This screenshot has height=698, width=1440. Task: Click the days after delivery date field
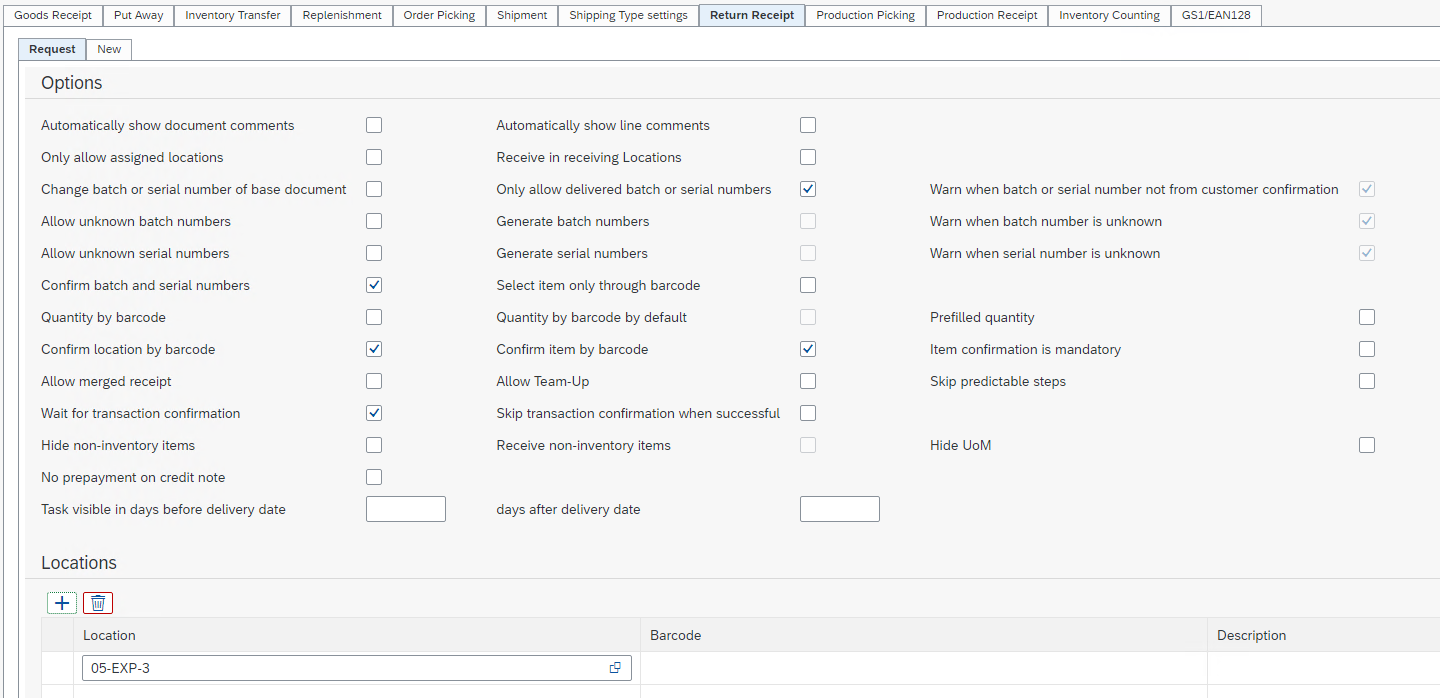pos(840,509)
